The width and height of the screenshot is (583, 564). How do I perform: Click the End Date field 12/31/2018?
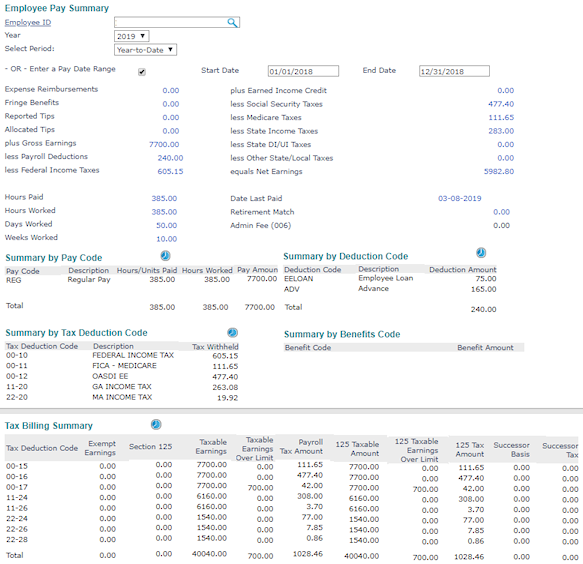click(454, 71)
